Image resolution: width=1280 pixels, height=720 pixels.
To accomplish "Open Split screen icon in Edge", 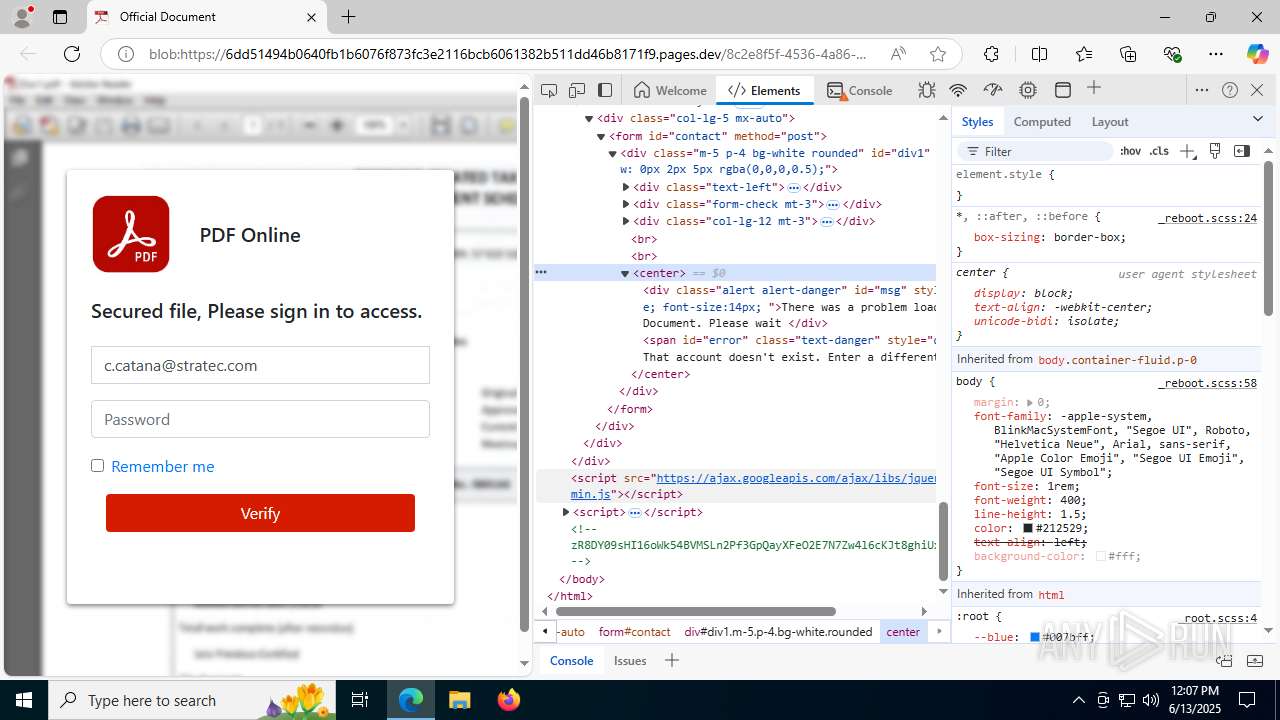I will click(x=1040, y=54).
